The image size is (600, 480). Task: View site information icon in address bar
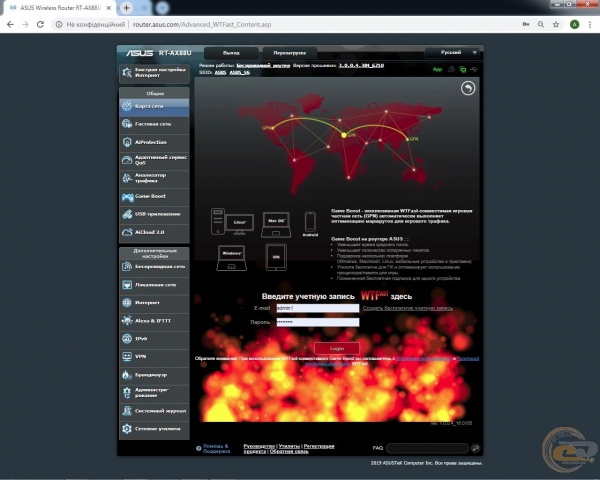pyautogui.click(x=59, y=24)
